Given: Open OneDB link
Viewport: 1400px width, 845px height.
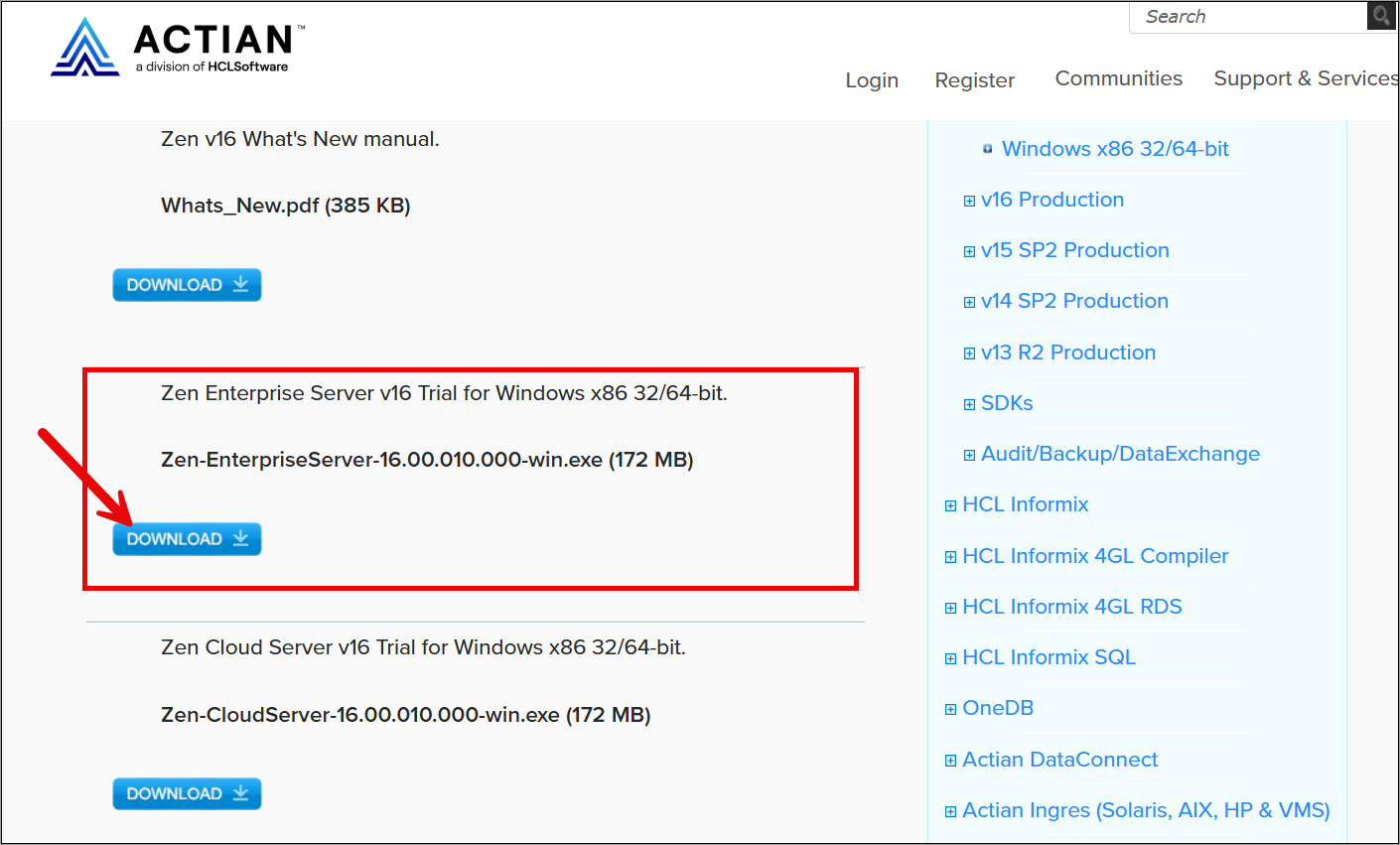Looking at the screenshot, I should [998, 708].
